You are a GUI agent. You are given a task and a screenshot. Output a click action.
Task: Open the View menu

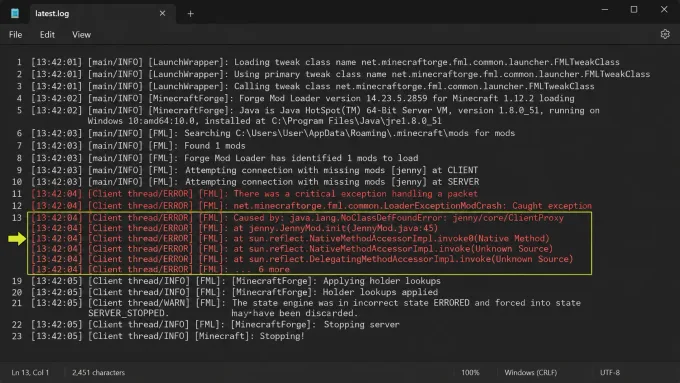point(82,35)
